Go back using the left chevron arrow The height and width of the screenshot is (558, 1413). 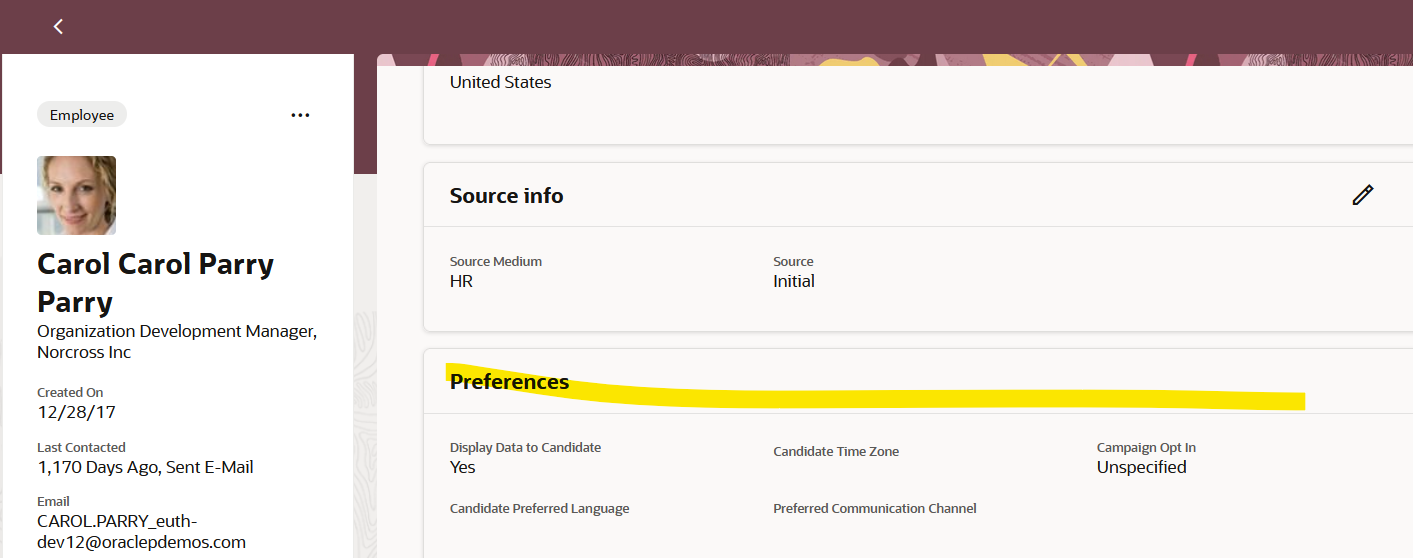point(58,27)
